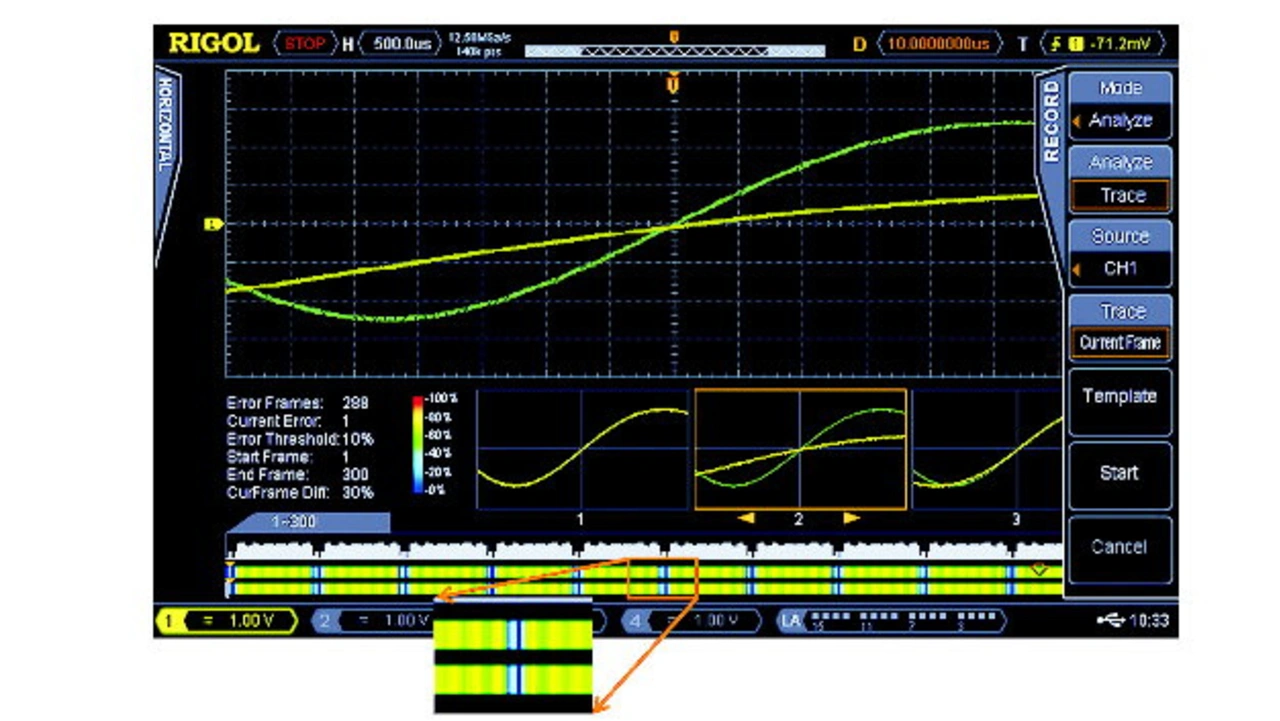
Task: Click the channel 1 ground marker at left edge
Action: click(x=213, y=225)
